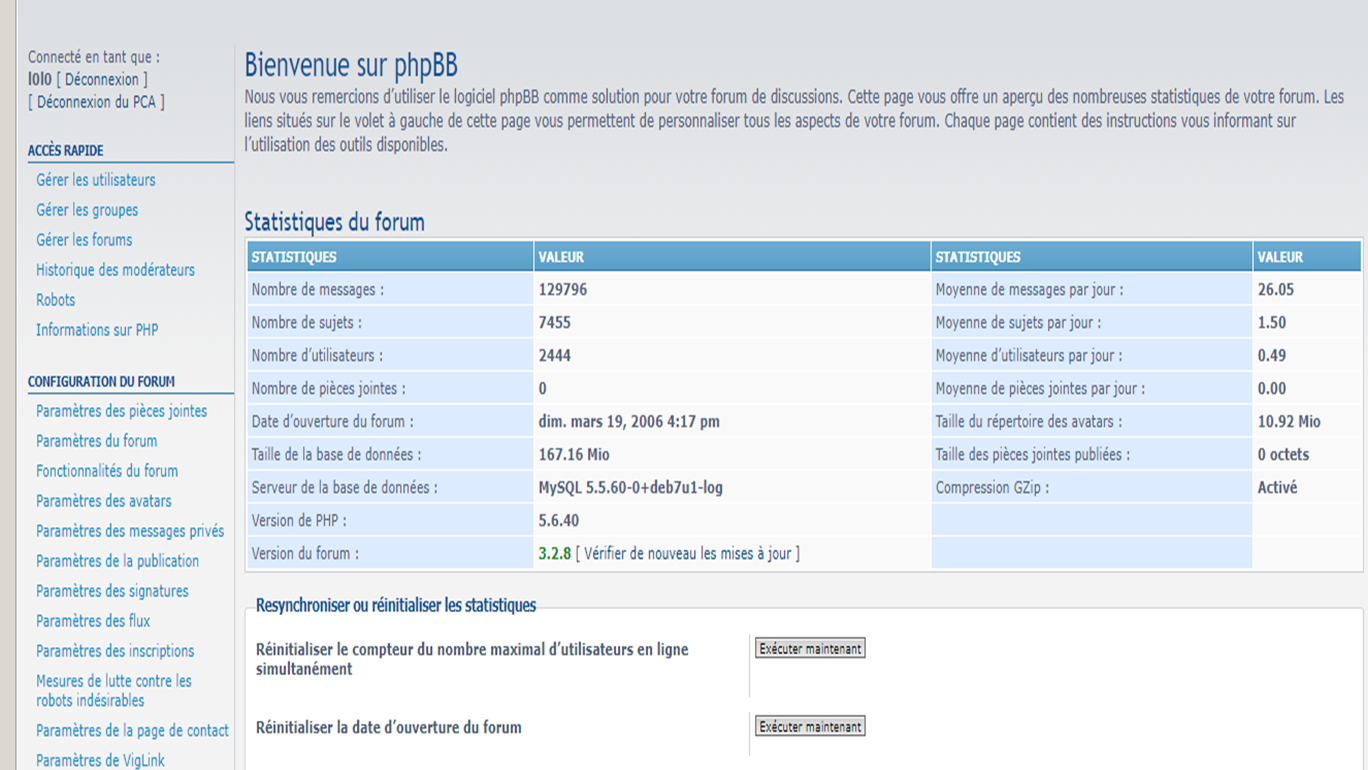Click the Déconnexion link
Viewport: 1368px width, 770px height.
pyautogui.click(x=101, y=79)
